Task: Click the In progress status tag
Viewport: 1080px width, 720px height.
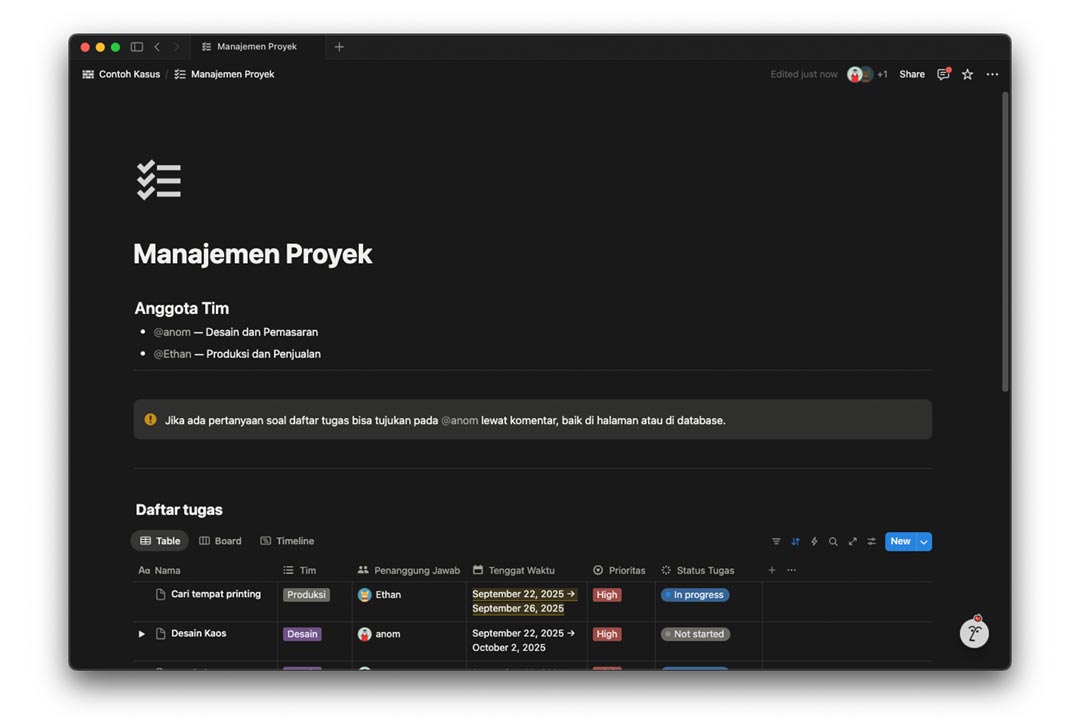Action: [x=695, y=595]
